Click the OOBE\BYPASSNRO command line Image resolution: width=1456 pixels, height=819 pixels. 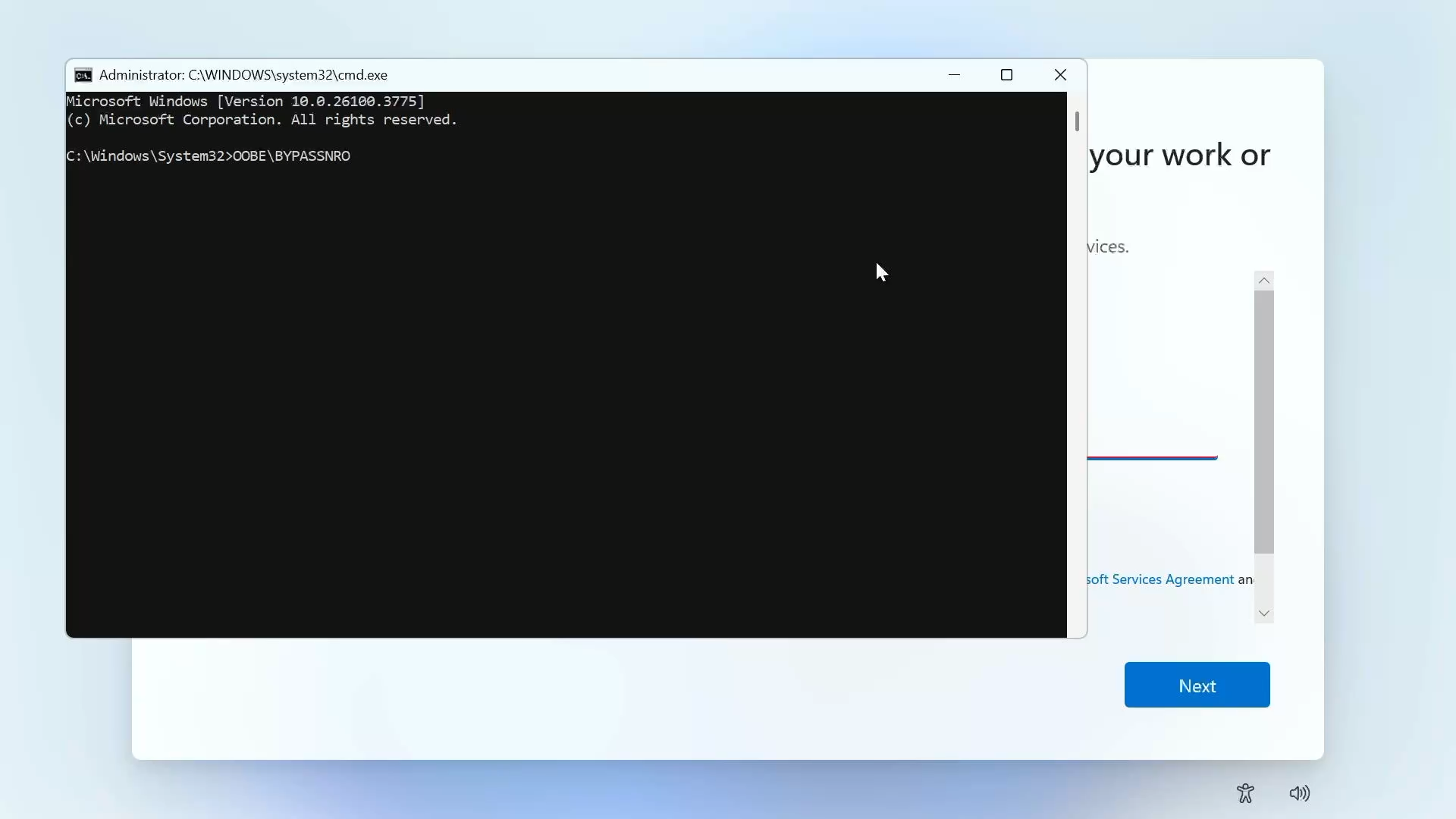[291, 156]
